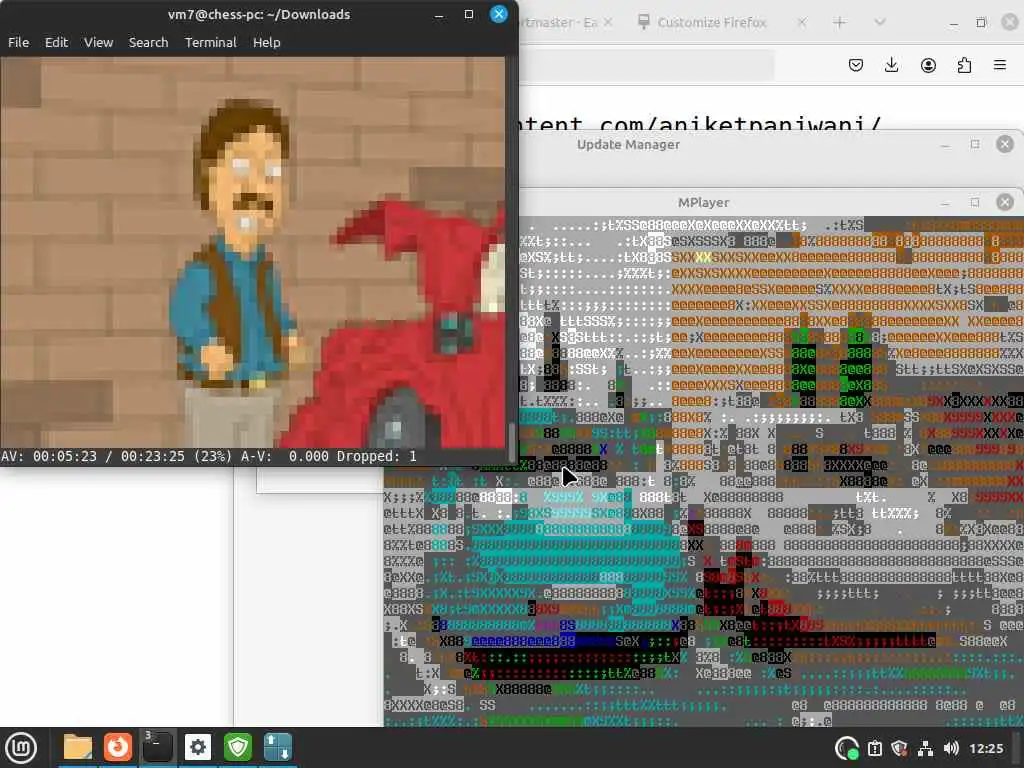Expand the Firefox list all tabs dropdown

880,22
